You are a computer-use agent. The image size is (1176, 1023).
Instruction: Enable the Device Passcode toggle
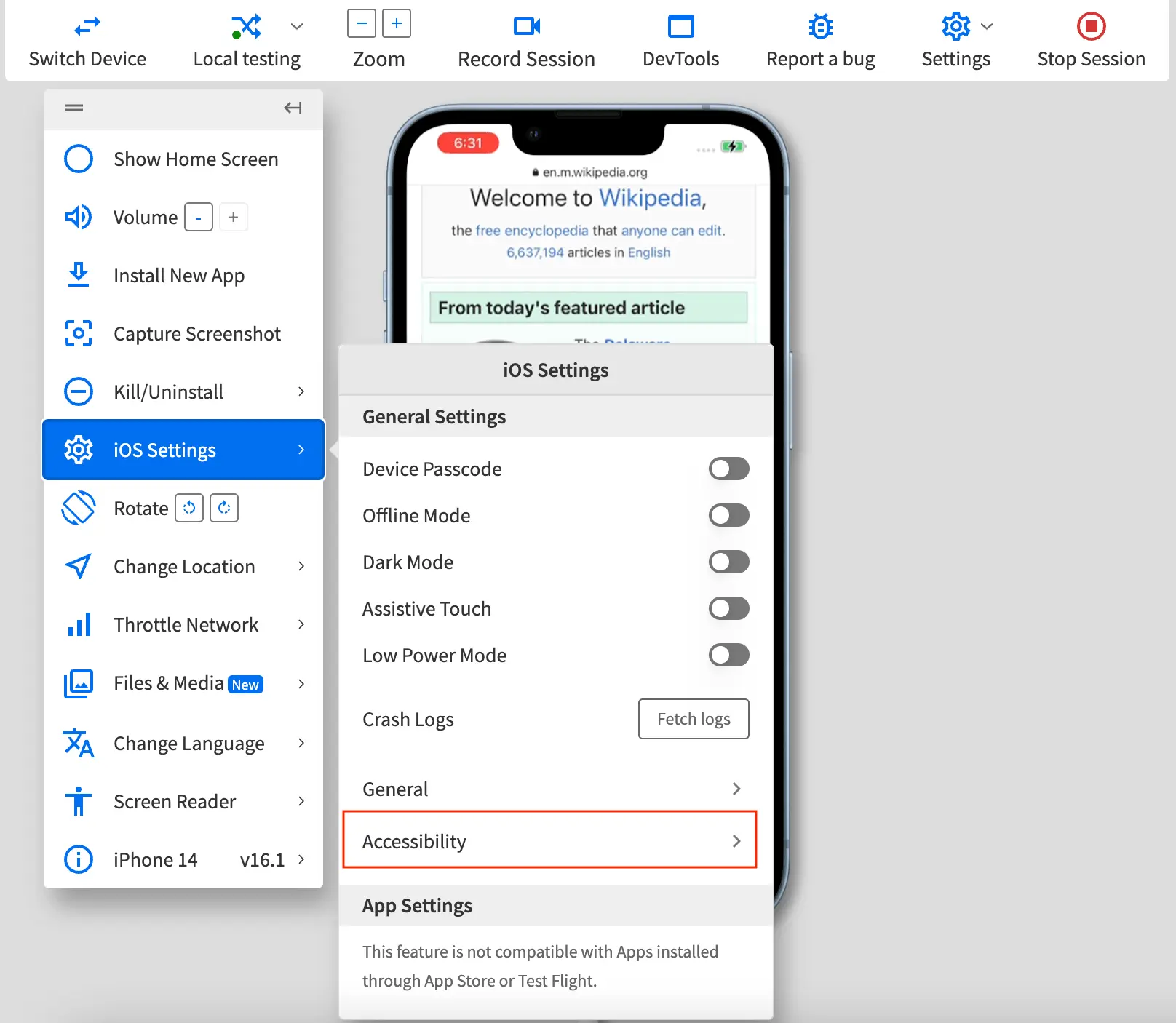(728, 469)
